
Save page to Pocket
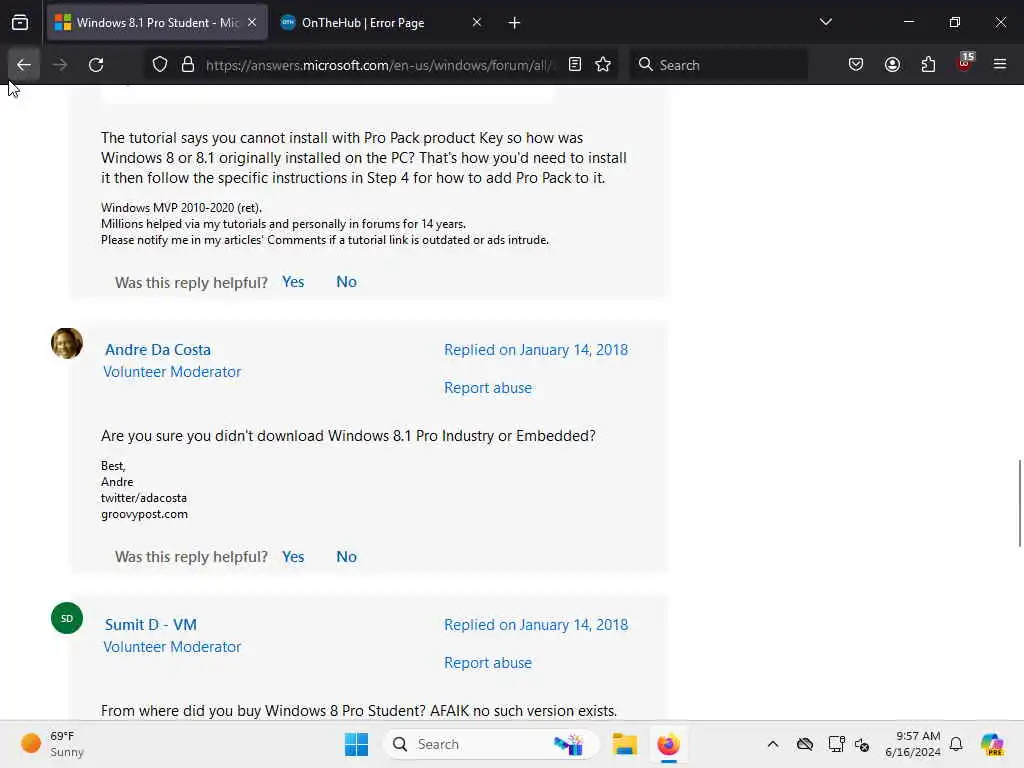(x=856, y=65)
